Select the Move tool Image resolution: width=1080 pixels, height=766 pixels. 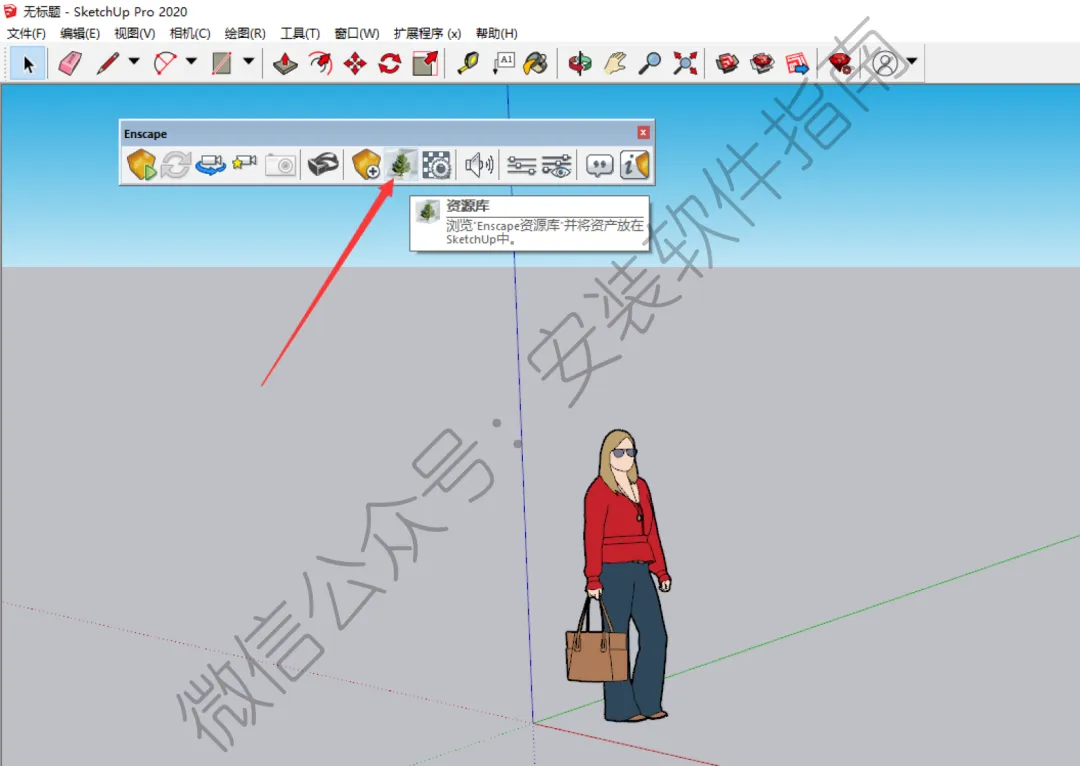tap(355, 63)
